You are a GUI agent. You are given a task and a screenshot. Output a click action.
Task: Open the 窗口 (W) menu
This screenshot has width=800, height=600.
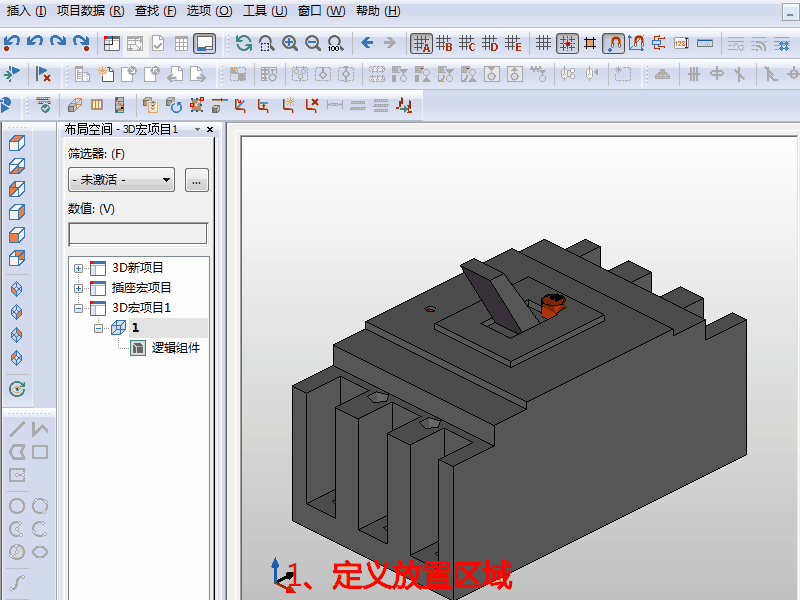click(x=321, y=11)
